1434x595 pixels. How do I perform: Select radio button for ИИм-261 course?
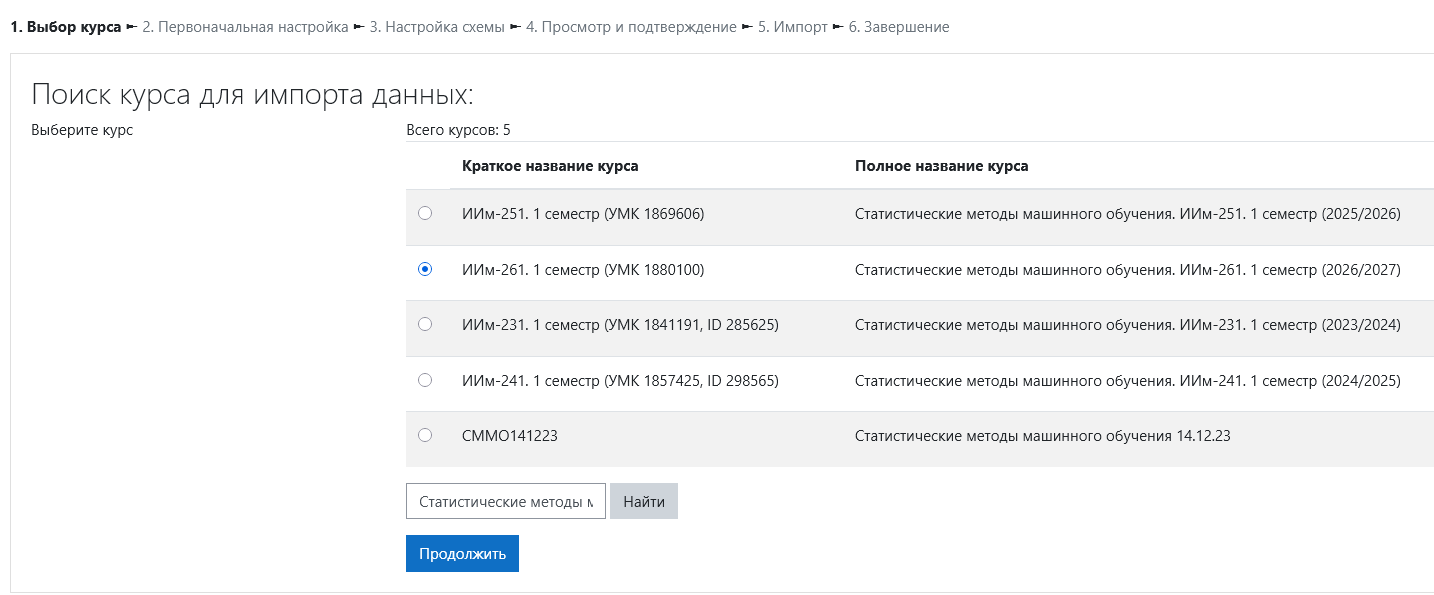425,269
